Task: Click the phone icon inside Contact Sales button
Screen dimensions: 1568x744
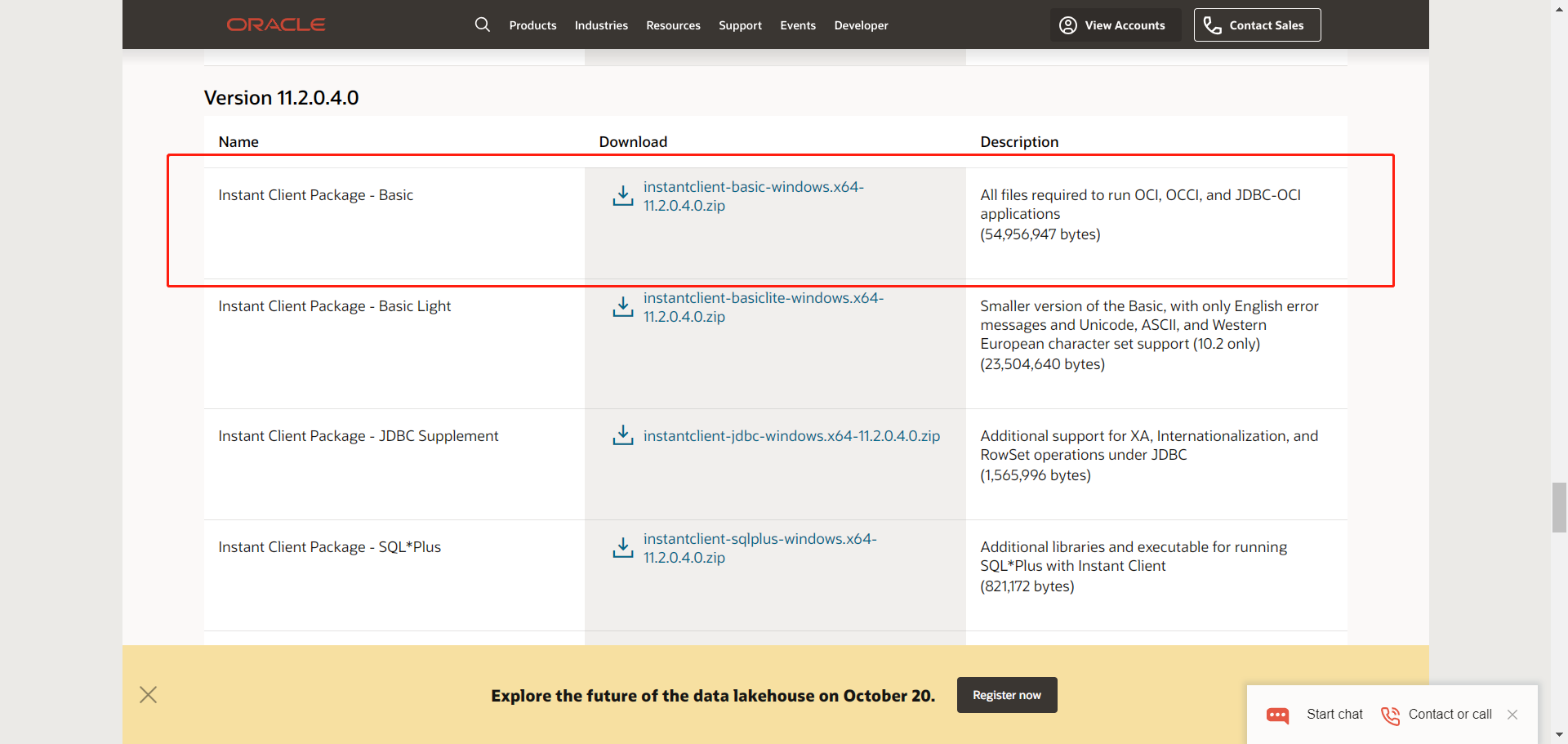Action: click(x=1212, y=25)
